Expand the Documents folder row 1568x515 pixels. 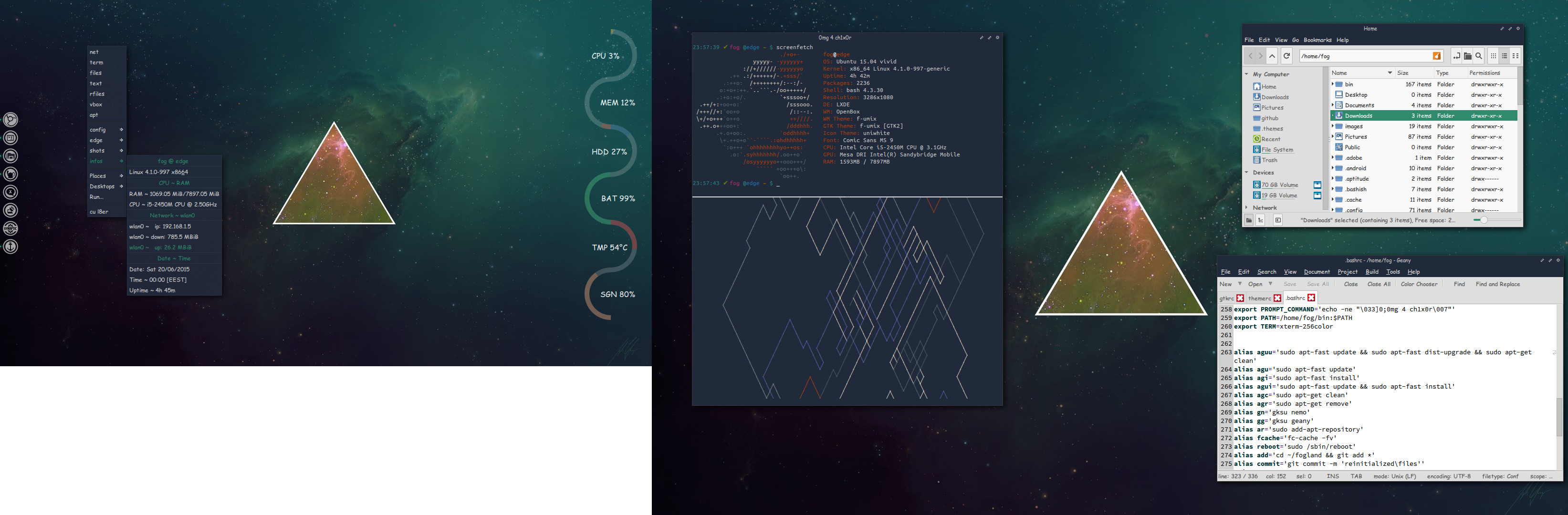coord(1332,105)
